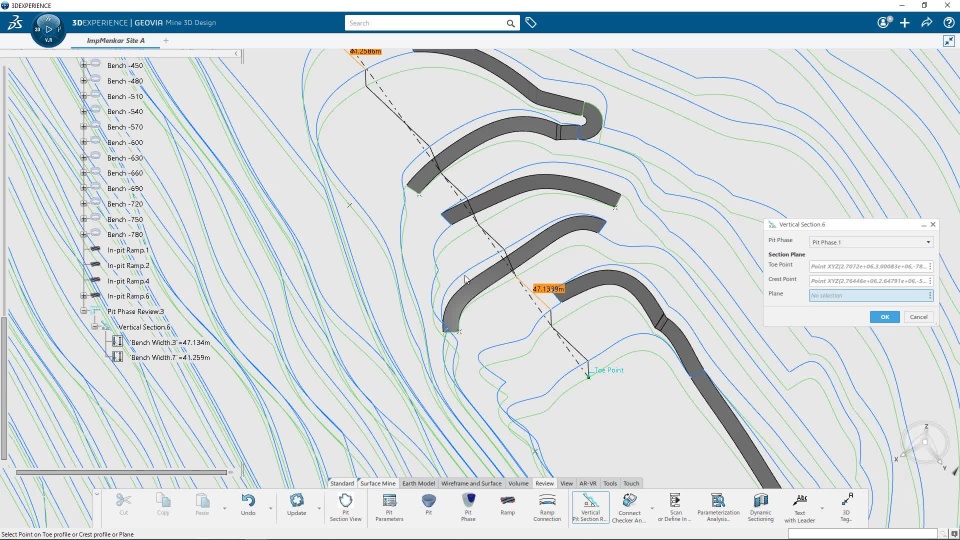Viewport: 960px width, 540px height.
Task: Open the Connect Checker Analysis tool
Action: [629, 508]
